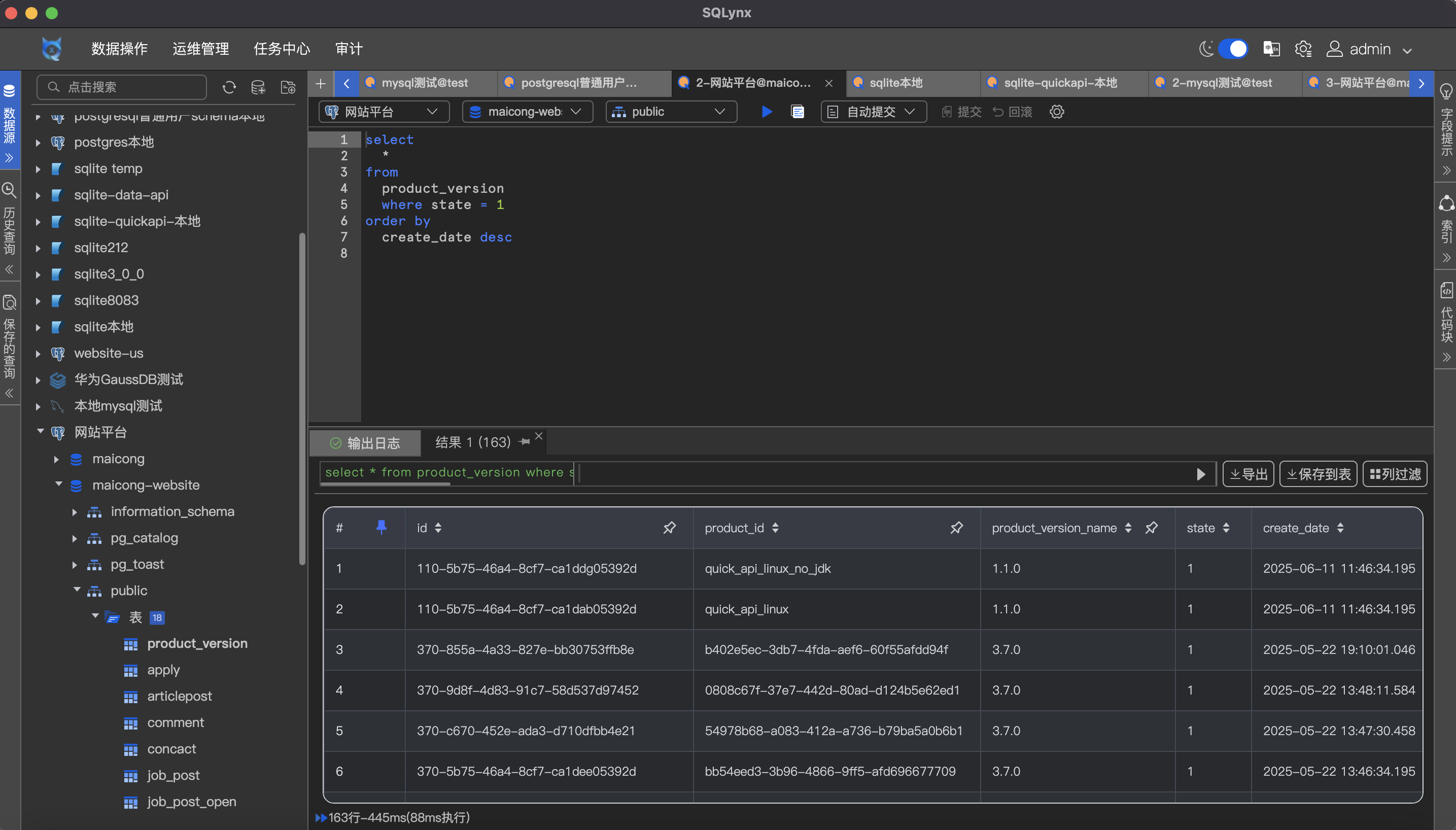Screen dimensions: 1456x830
Task: Click the add data source icon
Action: [258, 87]
